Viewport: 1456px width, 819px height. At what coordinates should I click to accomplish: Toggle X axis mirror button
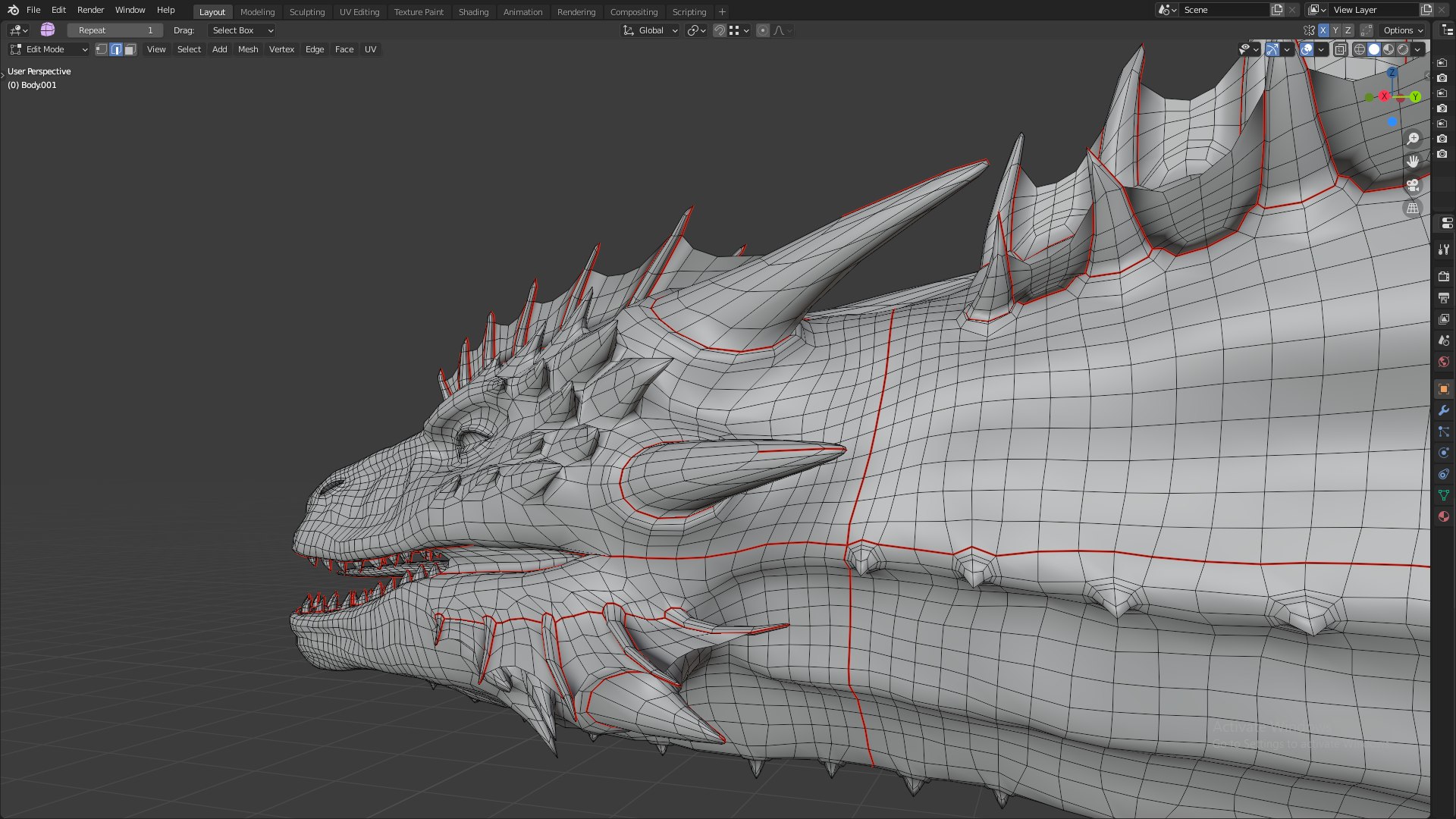[1323, 30]
